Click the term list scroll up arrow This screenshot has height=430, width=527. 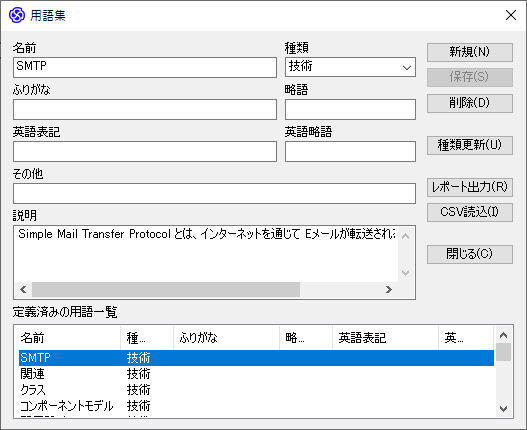click(503, 335)
